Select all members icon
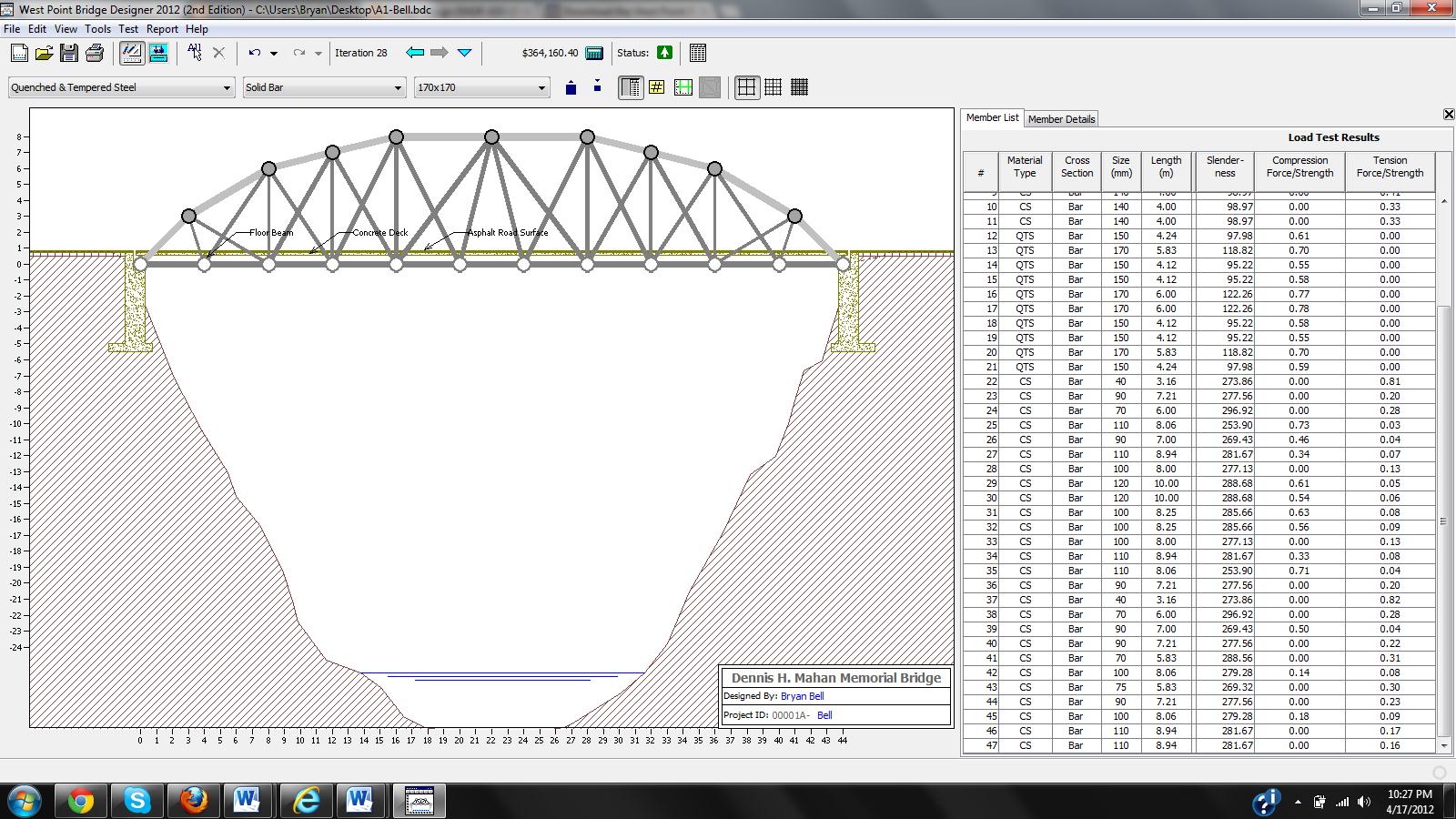Screen dimensions: 1456x819 point(194,53)
